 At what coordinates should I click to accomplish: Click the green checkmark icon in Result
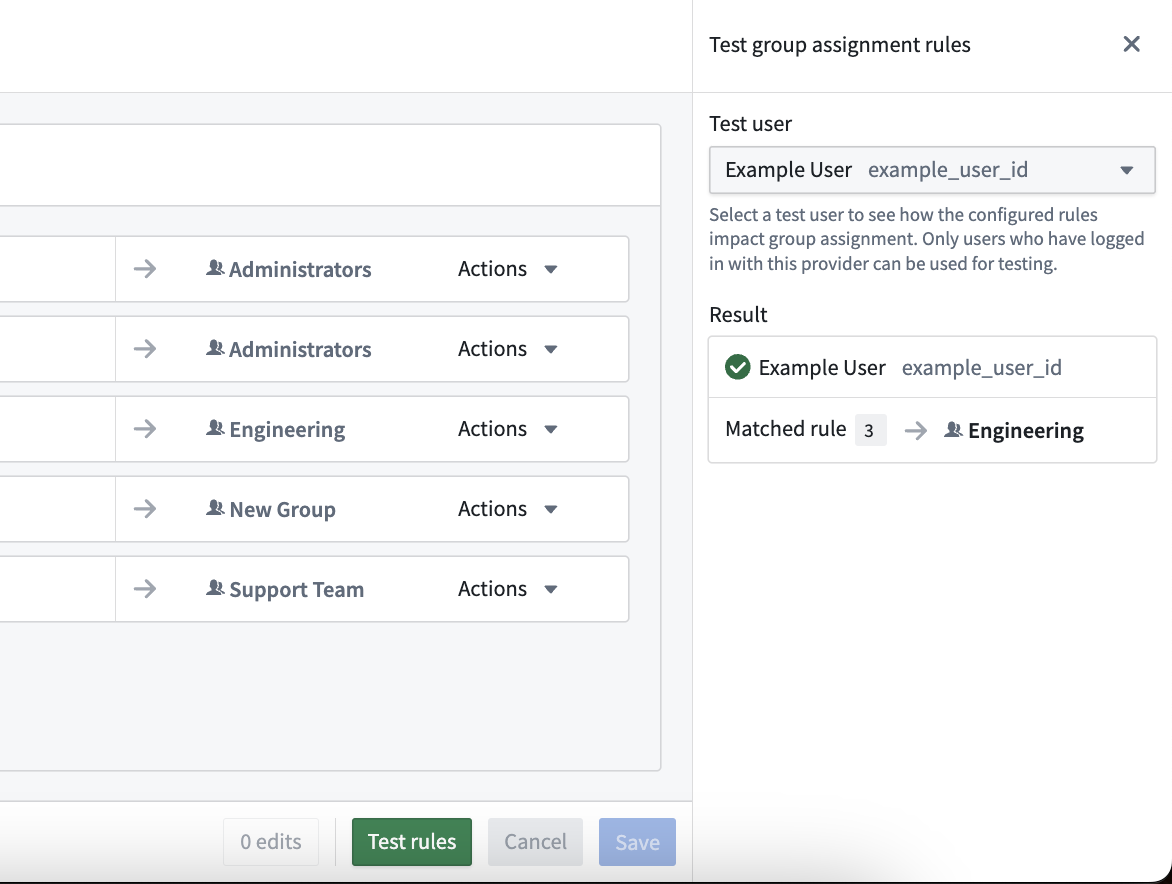click(x=737, y=367)
